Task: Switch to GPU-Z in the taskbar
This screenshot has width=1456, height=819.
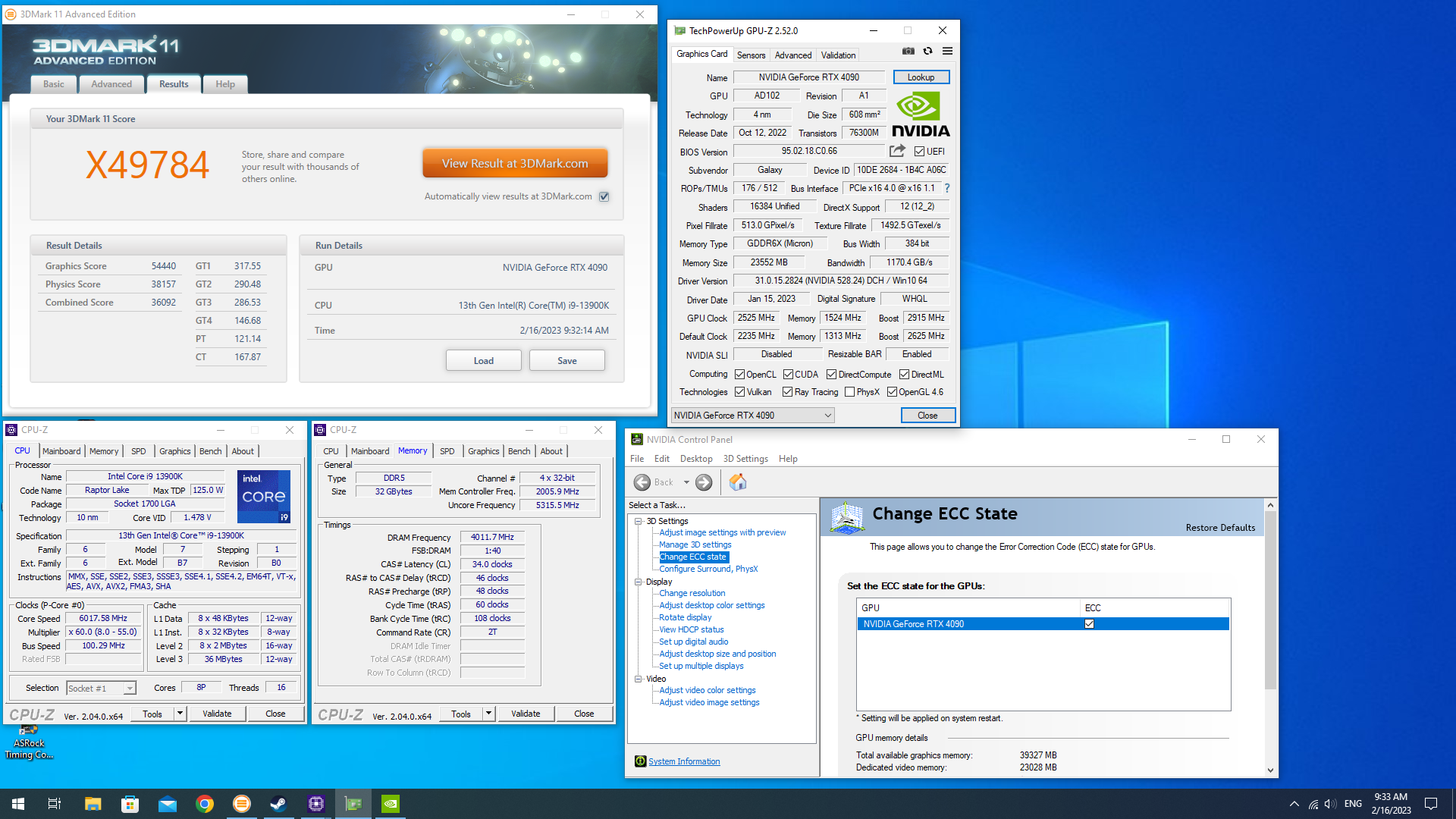Action: click(x=353, y=804)
